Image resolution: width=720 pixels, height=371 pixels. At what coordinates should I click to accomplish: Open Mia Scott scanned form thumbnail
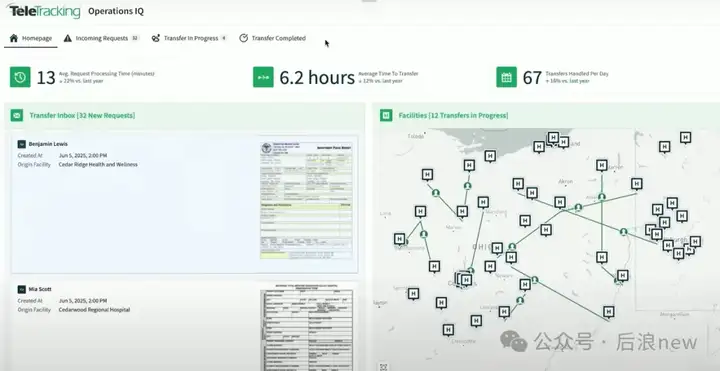[x=307, y=328]
